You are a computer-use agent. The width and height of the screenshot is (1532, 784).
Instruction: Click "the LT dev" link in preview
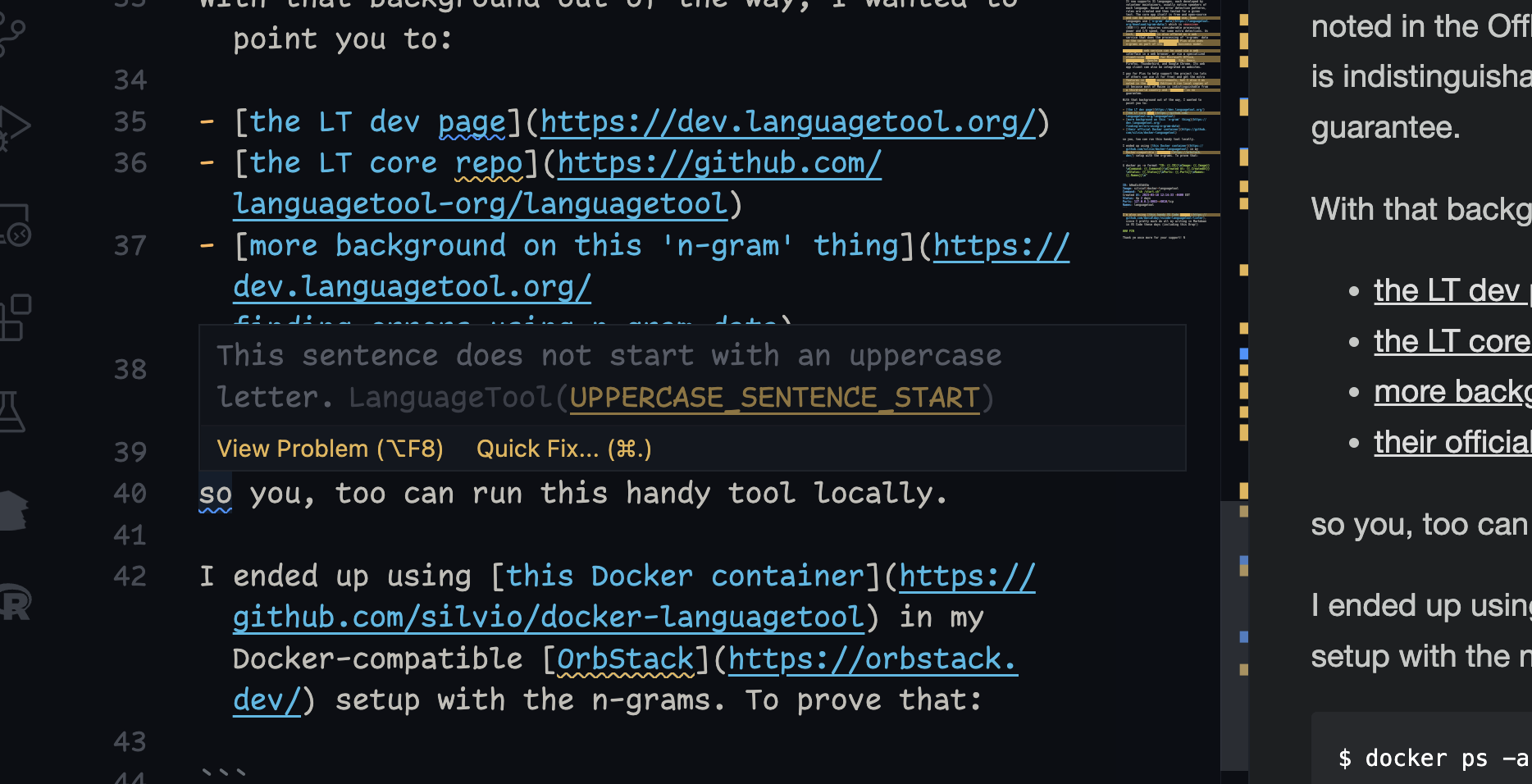coord(1447,291)
